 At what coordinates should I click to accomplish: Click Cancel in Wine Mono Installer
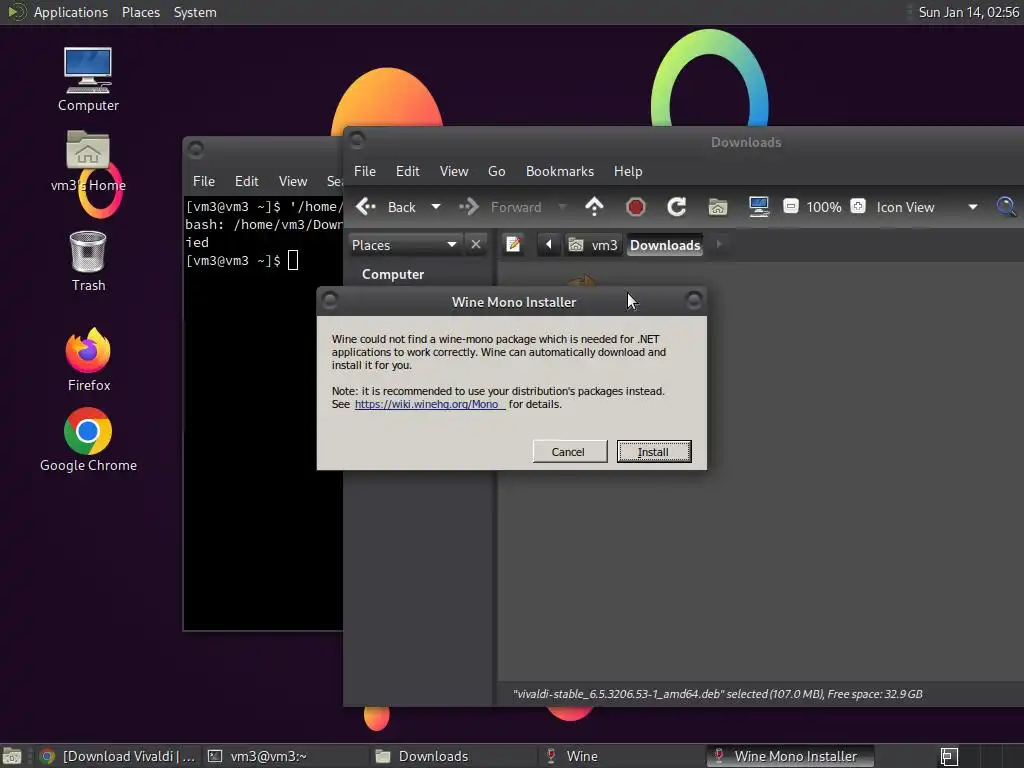point(569,452)
